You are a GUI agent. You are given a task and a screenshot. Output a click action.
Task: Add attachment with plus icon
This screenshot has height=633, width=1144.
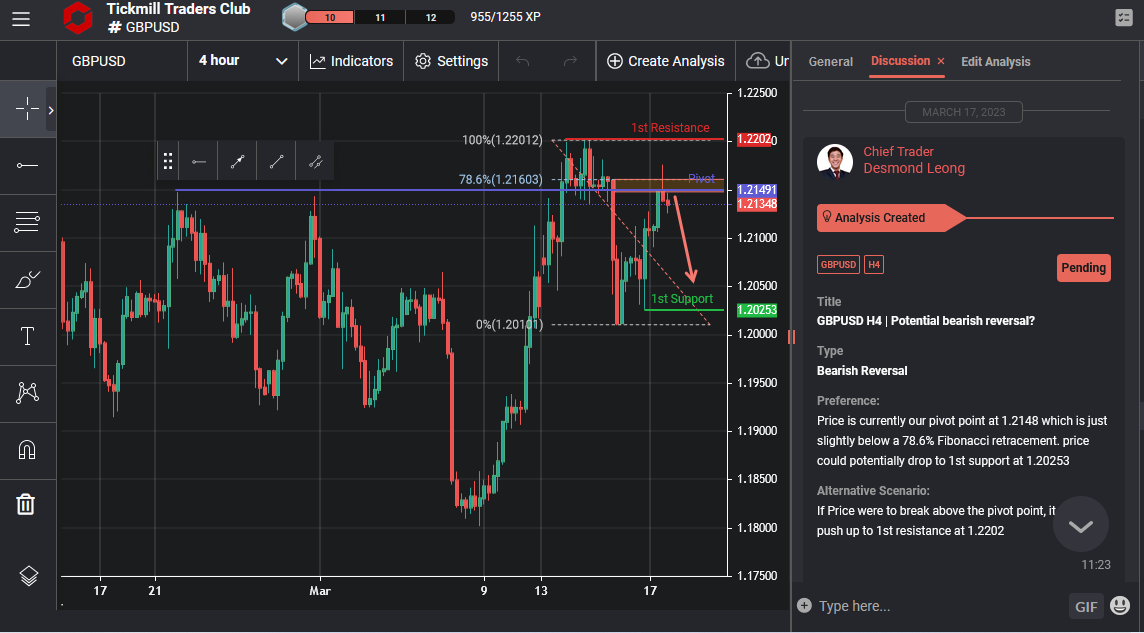tap(804, 605)
